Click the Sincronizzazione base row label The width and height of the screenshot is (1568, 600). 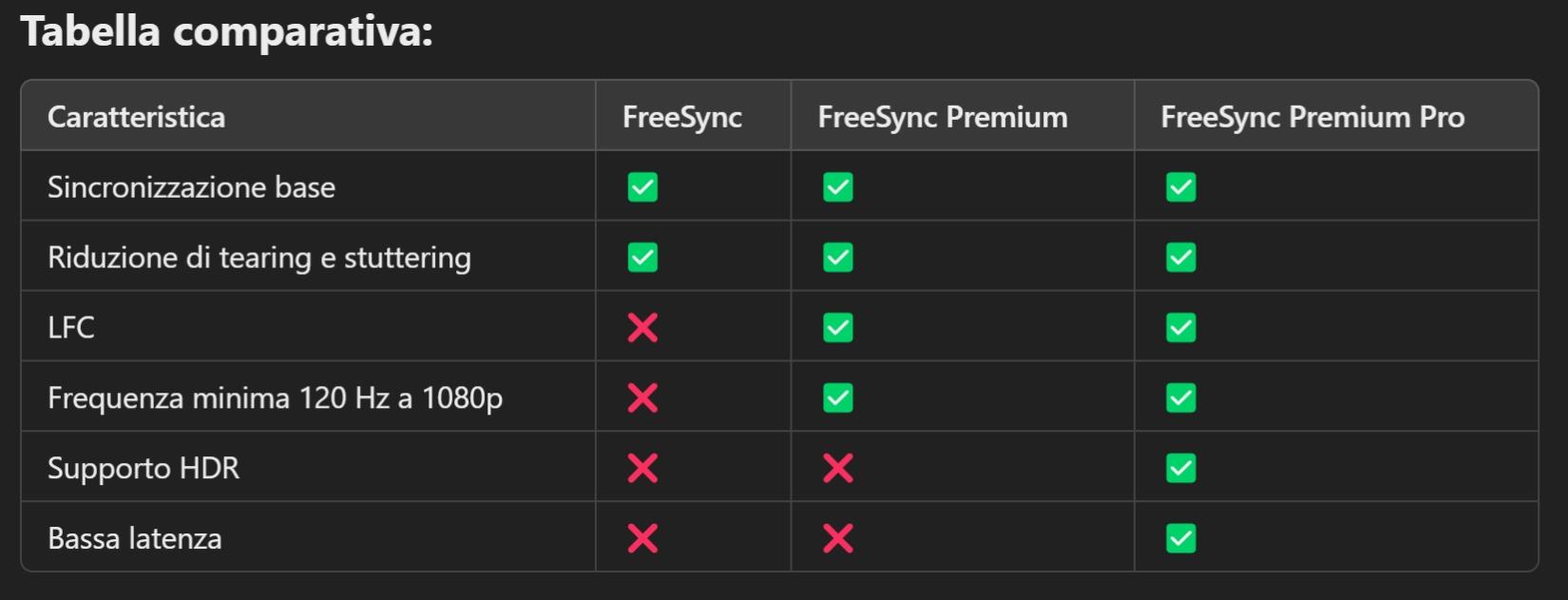(191, 187)
